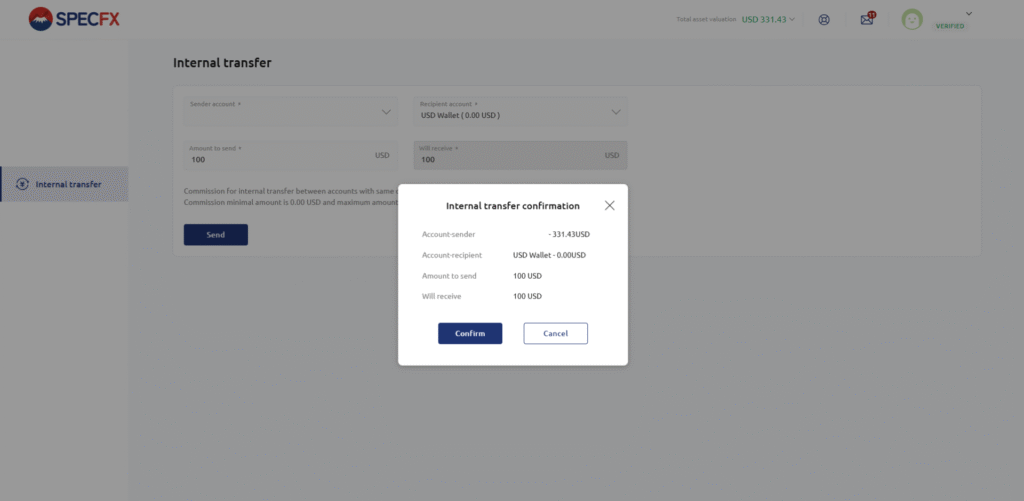The height and width of the screenshot is (501, 1024).
Task: Open the mail inbox envelope icon
Action: pos(866,19)
